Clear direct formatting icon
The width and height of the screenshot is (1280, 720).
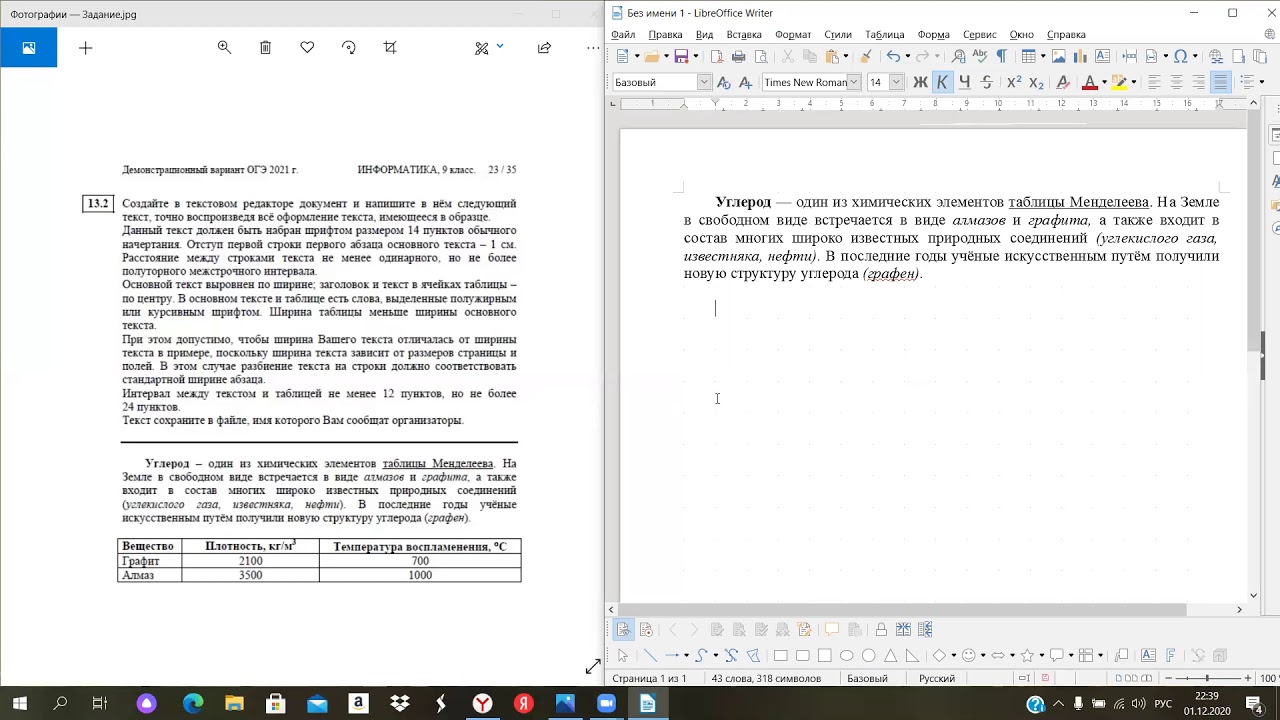[x=1063, y=82]
